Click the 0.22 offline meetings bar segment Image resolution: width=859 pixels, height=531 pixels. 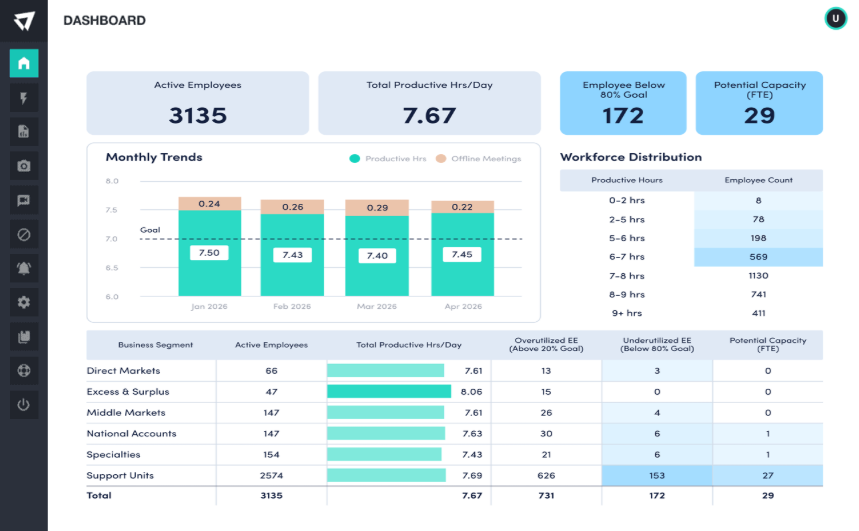pyautogui.click(x=462, y=207)
